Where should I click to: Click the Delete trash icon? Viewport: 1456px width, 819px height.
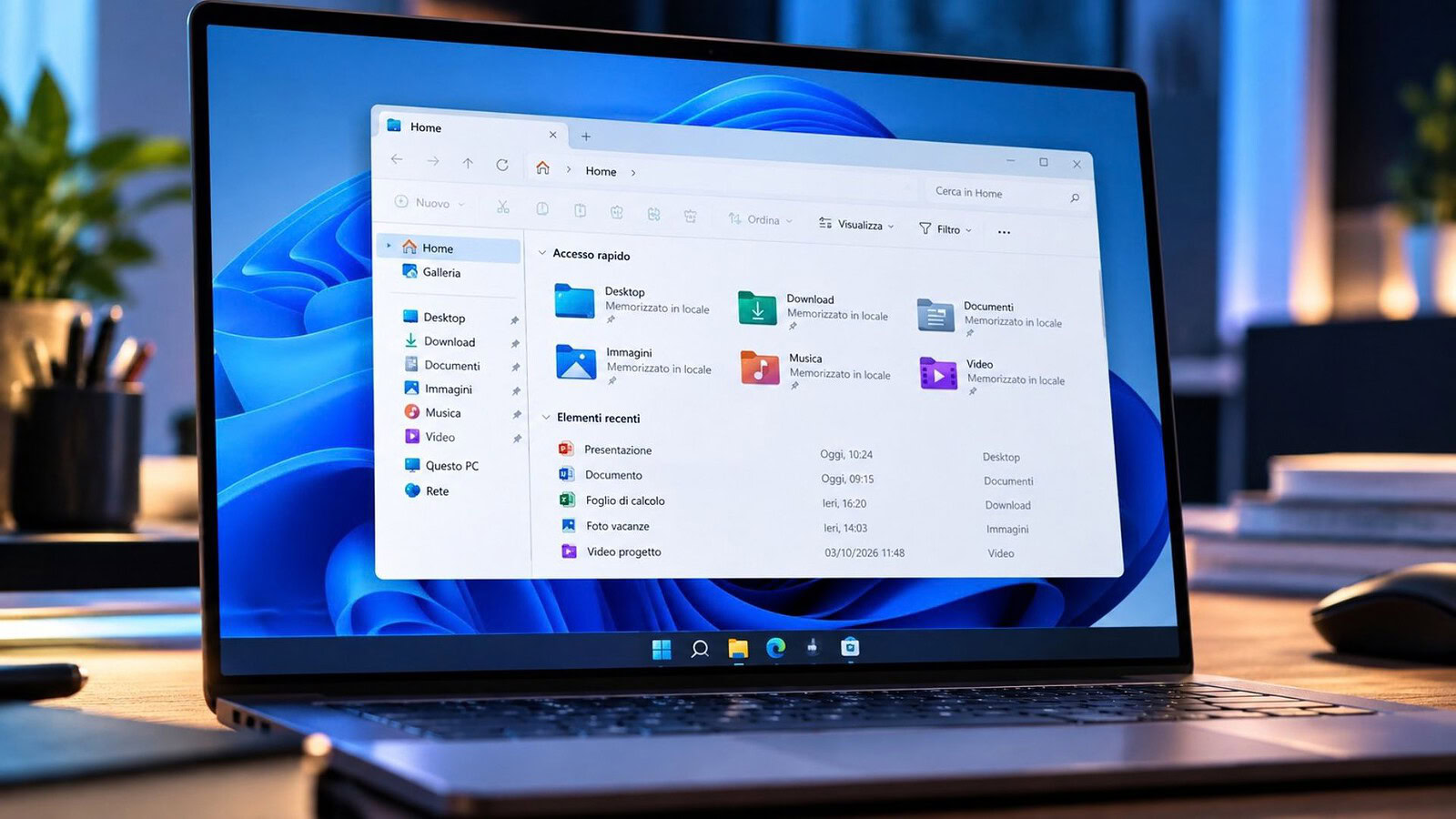pos(691,216)
